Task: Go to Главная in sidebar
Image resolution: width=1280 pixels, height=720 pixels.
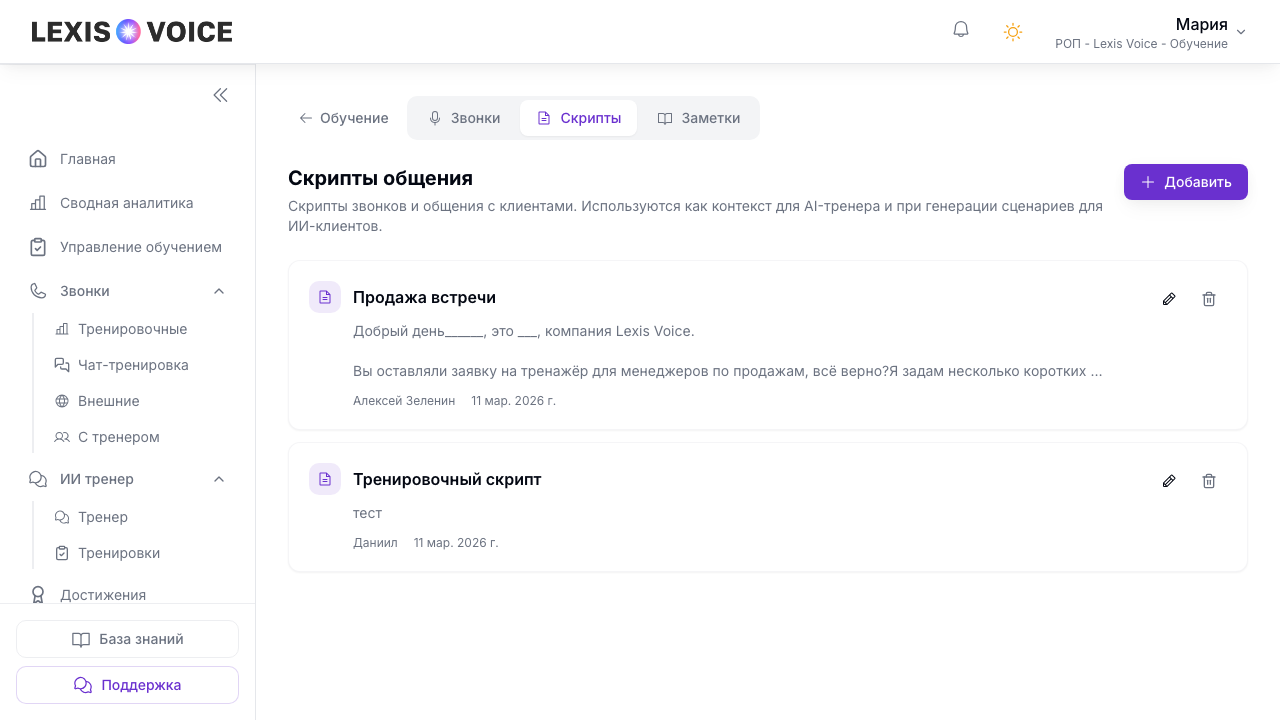Action: click(x=128, y=159)
